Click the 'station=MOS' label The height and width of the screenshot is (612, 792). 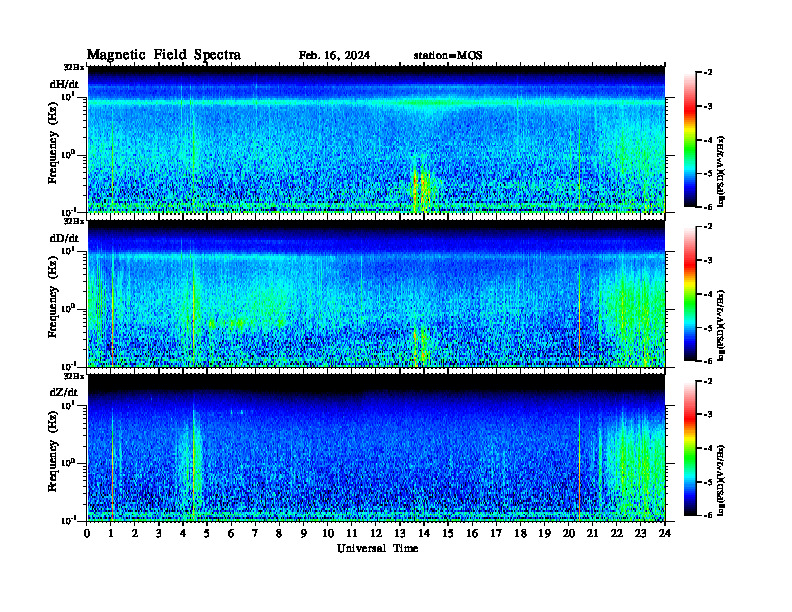[x=448, y=56]
